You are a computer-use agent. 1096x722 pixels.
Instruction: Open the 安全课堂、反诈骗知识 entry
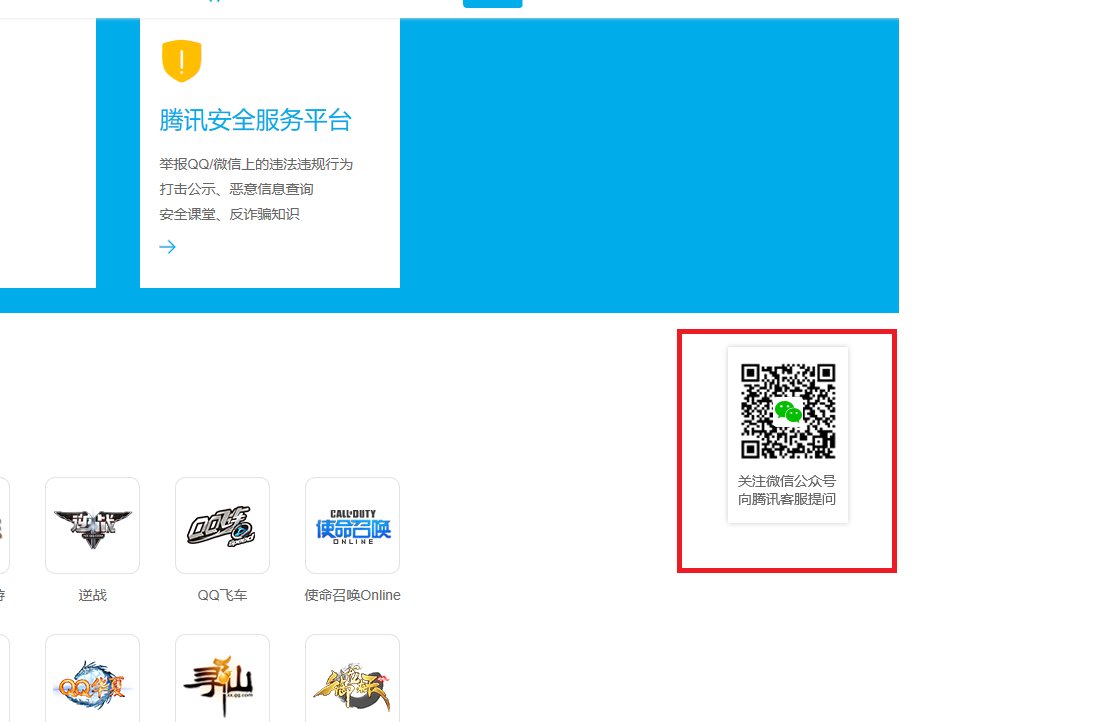[x=229, y=214]
